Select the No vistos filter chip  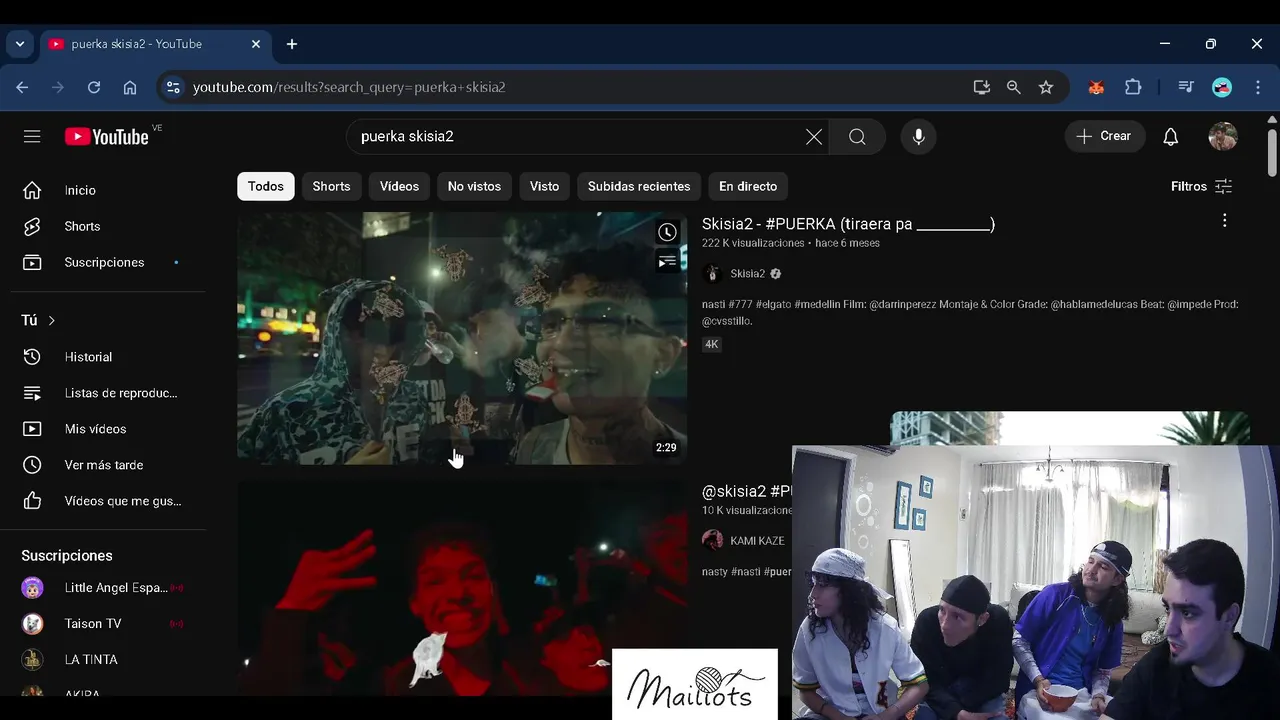tap(474, 186)
